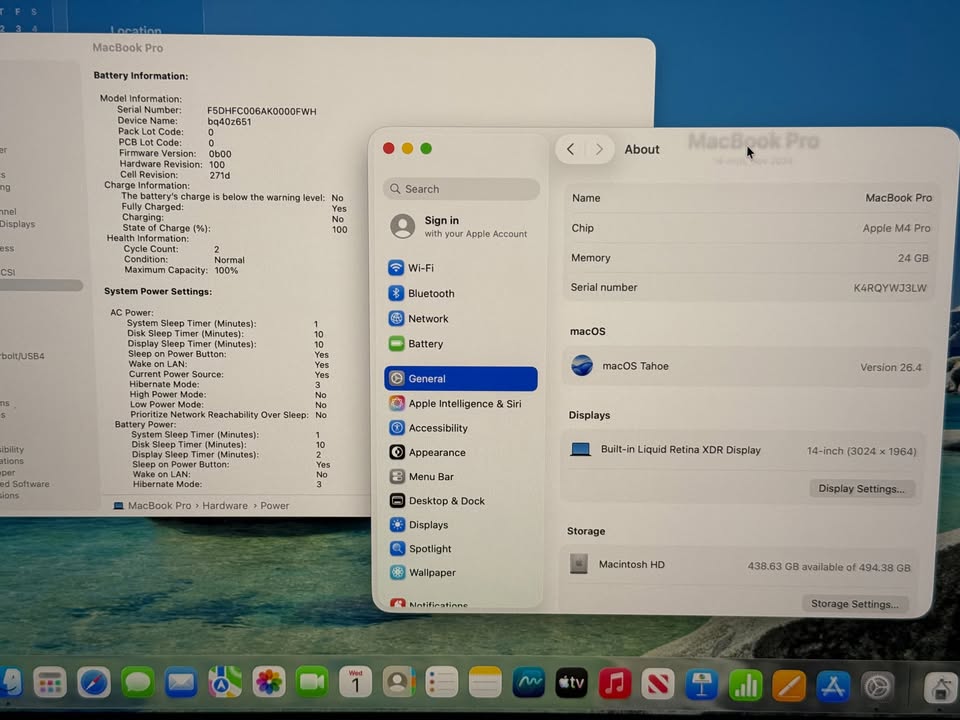Open Accessibility settings
The height and width of the screenshot is (720, 960).
tap(438, 428)
